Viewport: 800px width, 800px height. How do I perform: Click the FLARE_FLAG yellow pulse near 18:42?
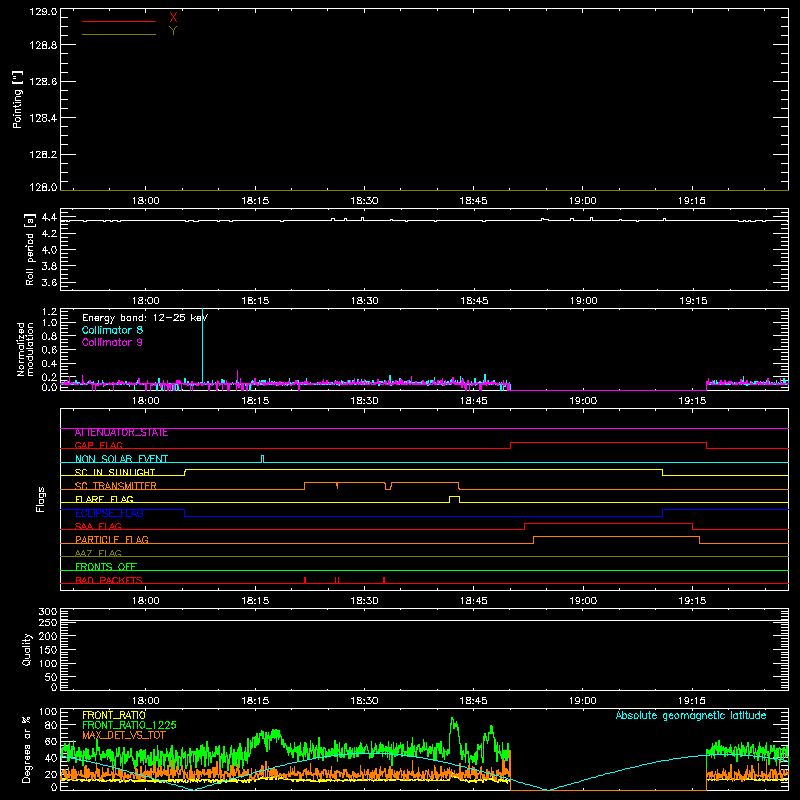[454, 499]
